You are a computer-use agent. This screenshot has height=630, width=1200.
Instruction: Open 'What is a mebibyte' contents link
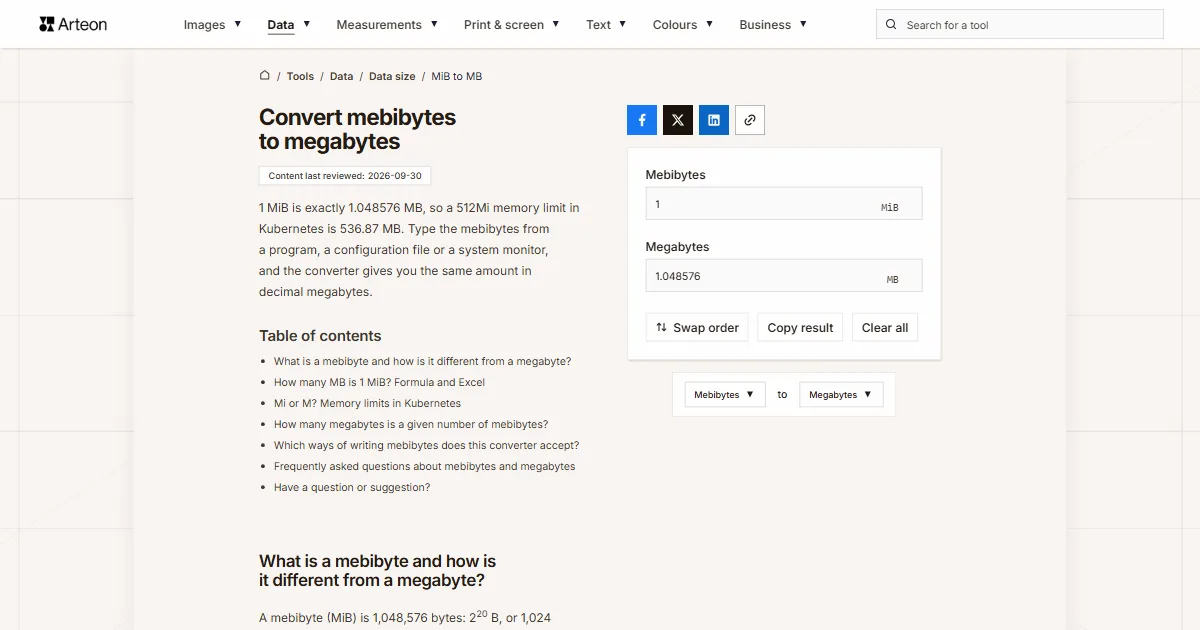coord(422,361)
